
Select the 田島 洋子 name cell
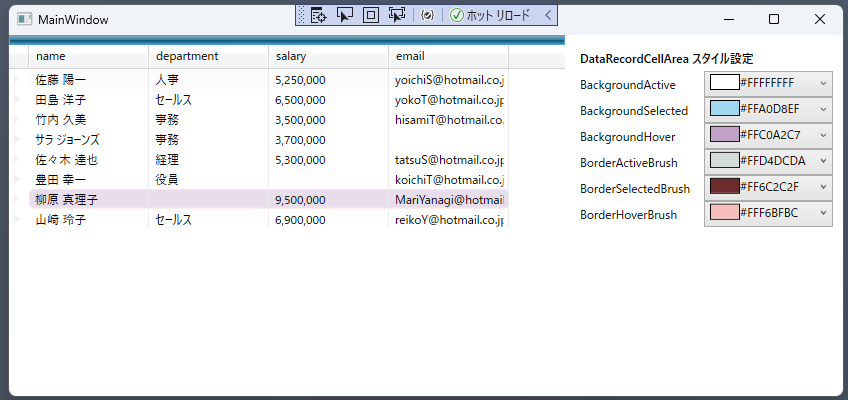point(89,100)
